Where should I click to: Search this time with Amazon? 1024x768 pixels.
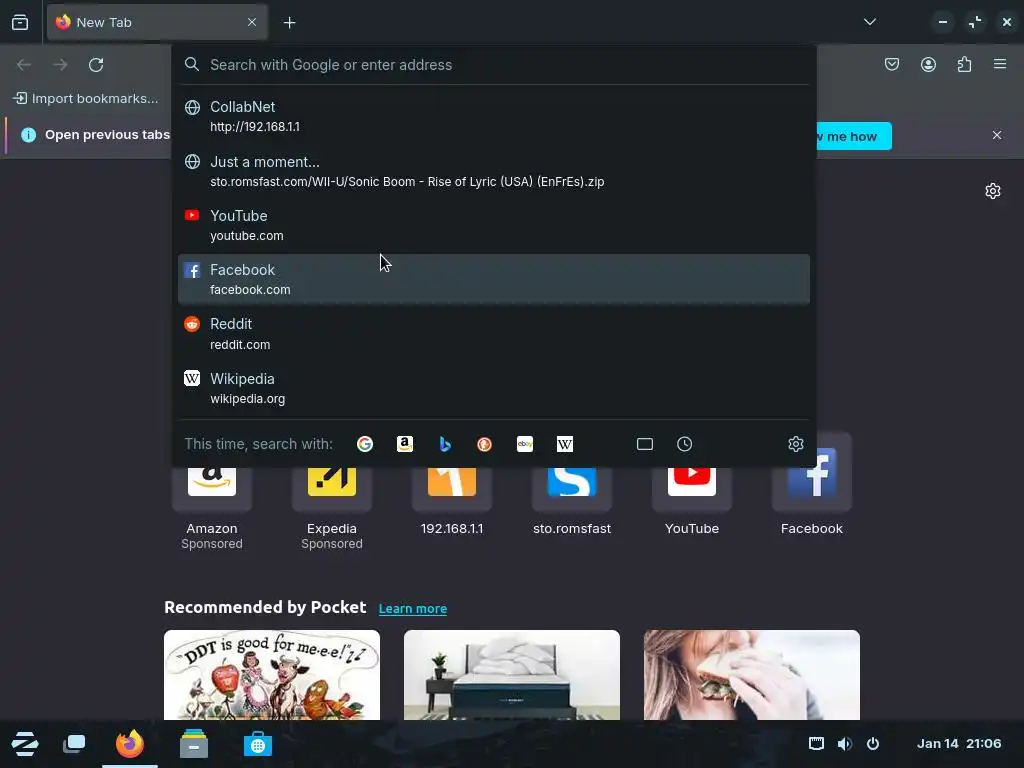coord(405,444)
